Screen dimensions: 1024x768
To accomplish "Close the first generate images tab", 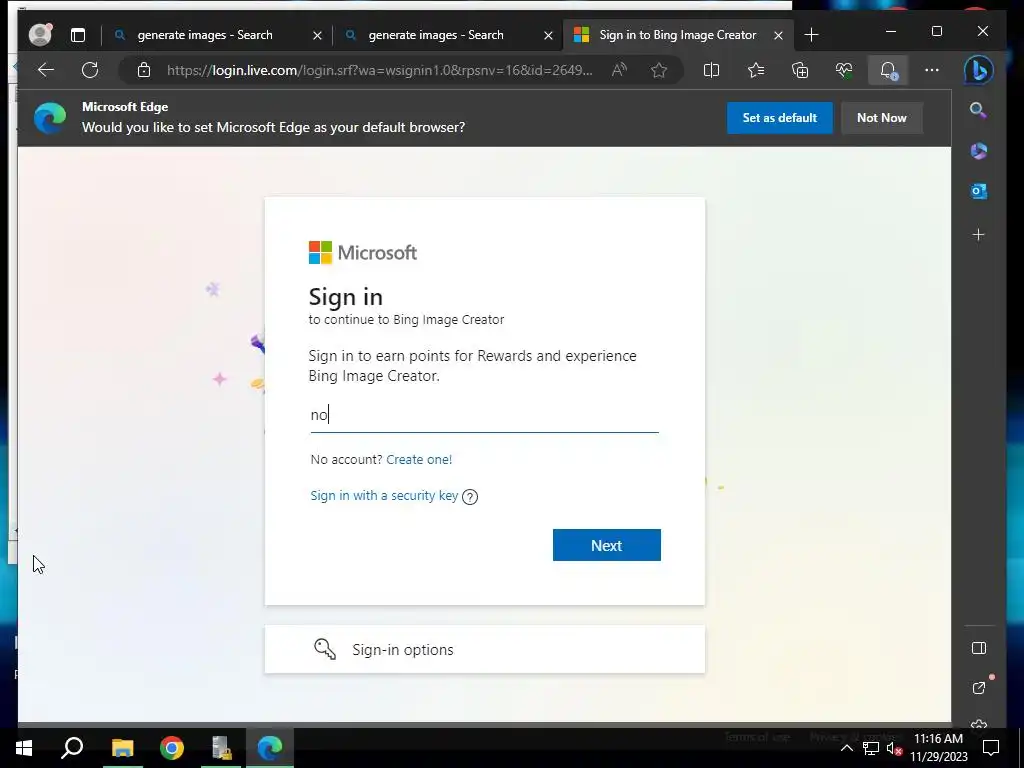I will coord(317,35).
